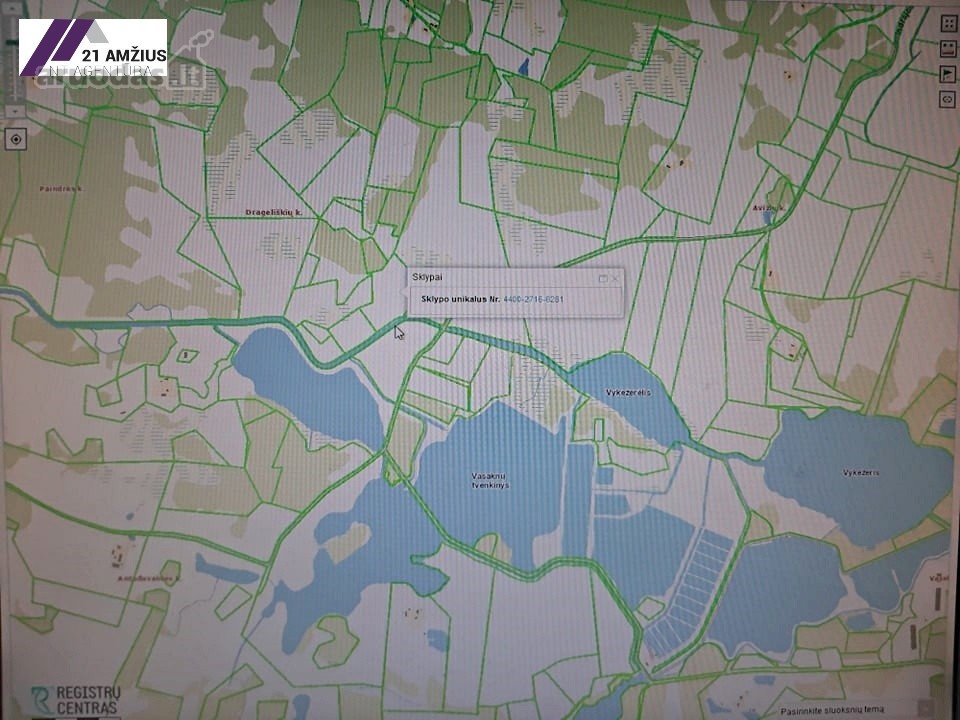Click the 'Vykežerėlis' lake label
Image resolution: width=960 pixels, height=720 pixels.
tap(629, 392)
